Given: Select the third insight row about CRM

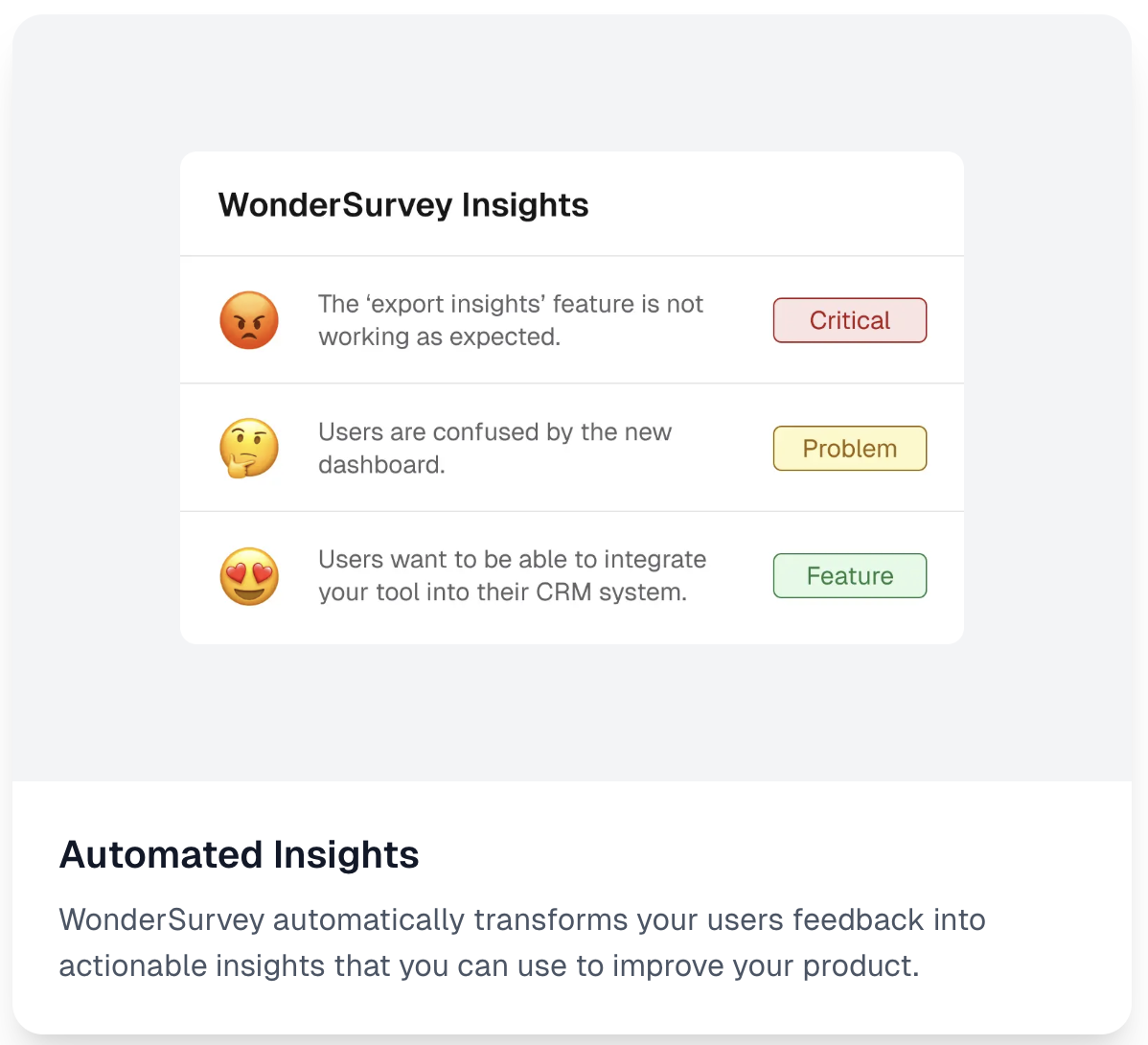Looking at the screenshot, I should point(572,577).
